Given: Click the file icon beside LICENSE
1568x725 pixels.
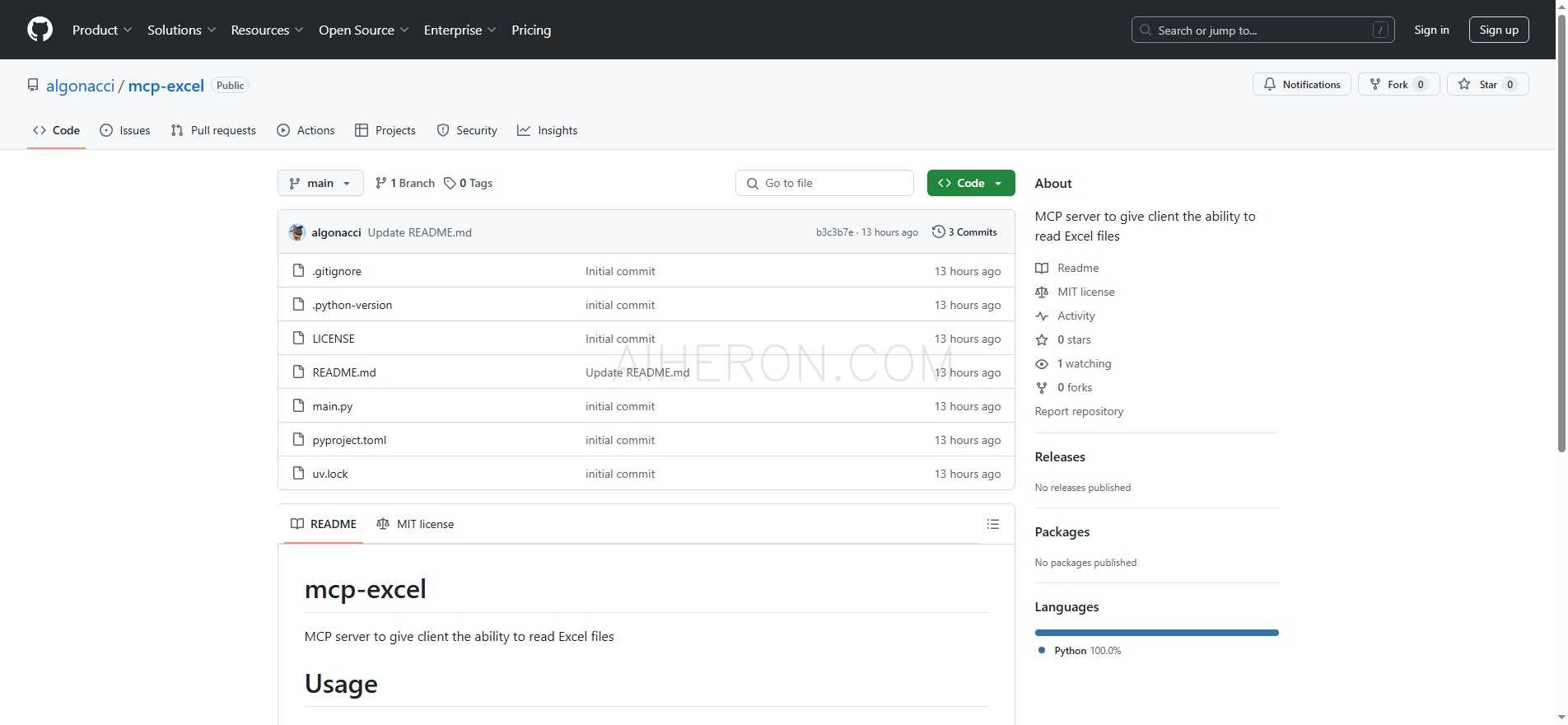Looking at the screenshot, I should pos(299,338).
